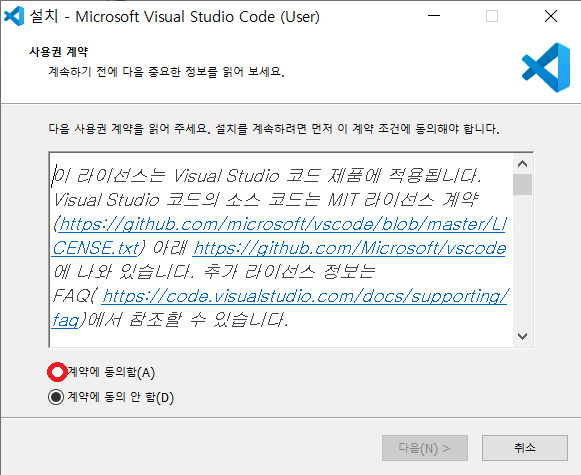Close the setup window with X
The width and height of the screenshot is (581, 475).
(x=551, y=16)
